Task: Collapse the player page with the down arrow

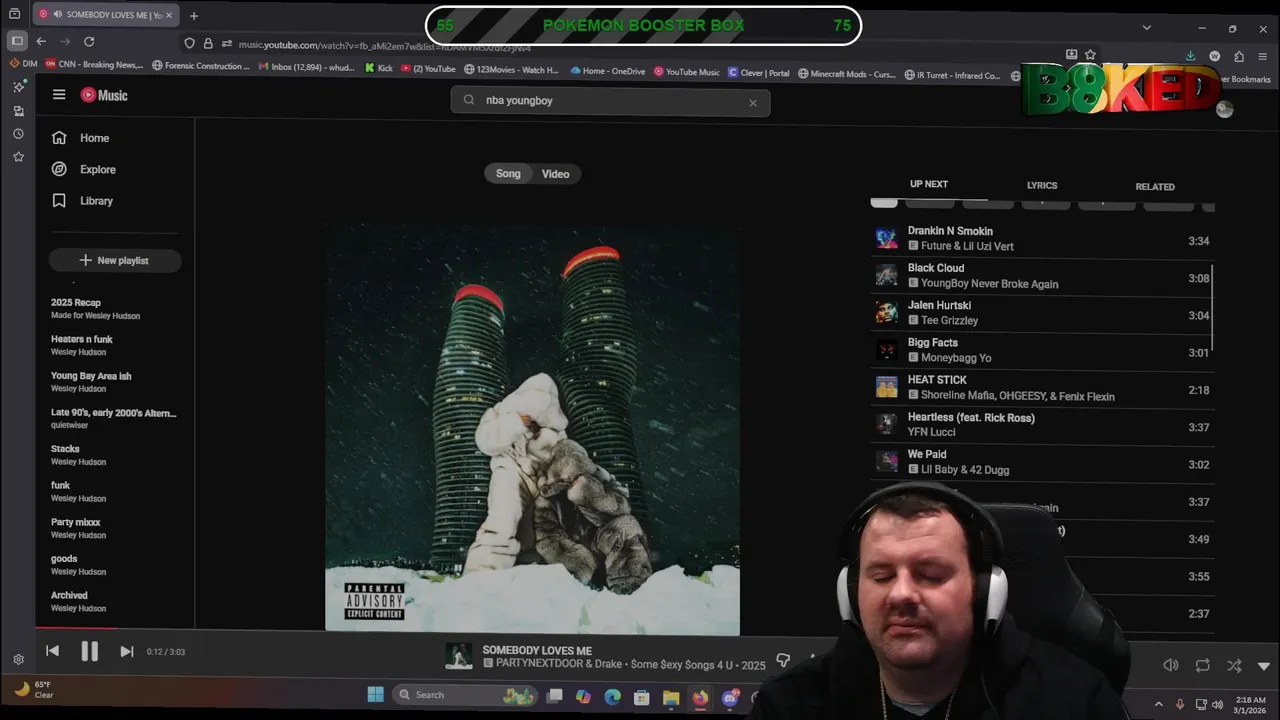Action: point(1263,666)
